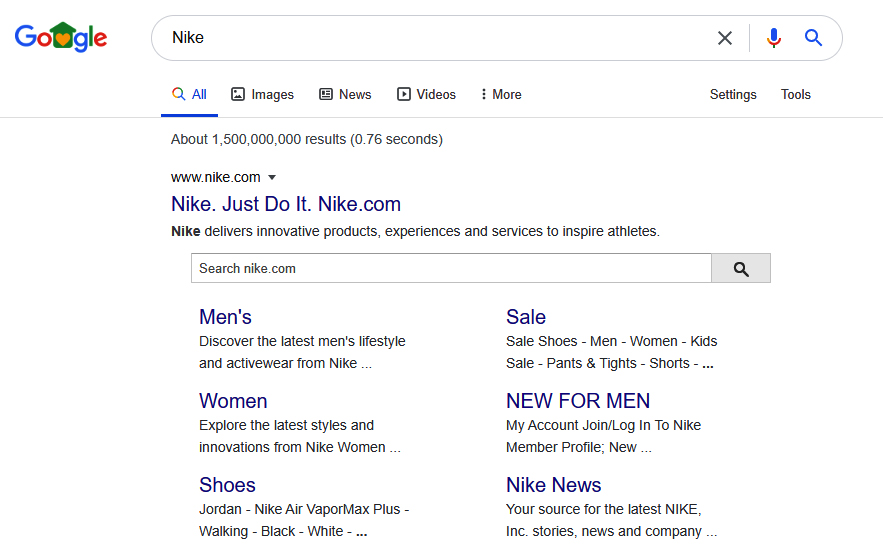
Task: Open the More search options menu
Action: click(x=501, y=95)
